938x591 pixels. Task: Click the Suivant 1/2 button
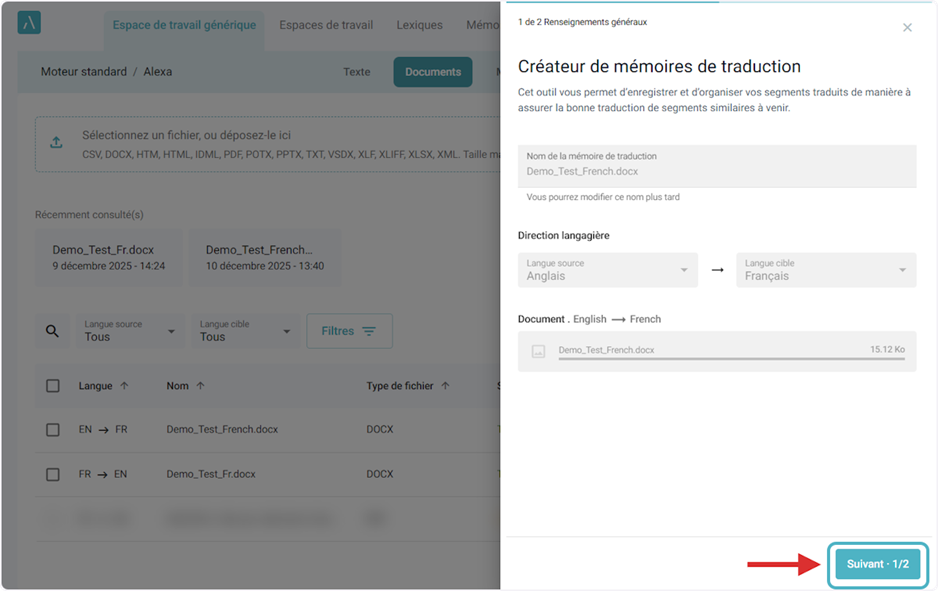[877, 564]
